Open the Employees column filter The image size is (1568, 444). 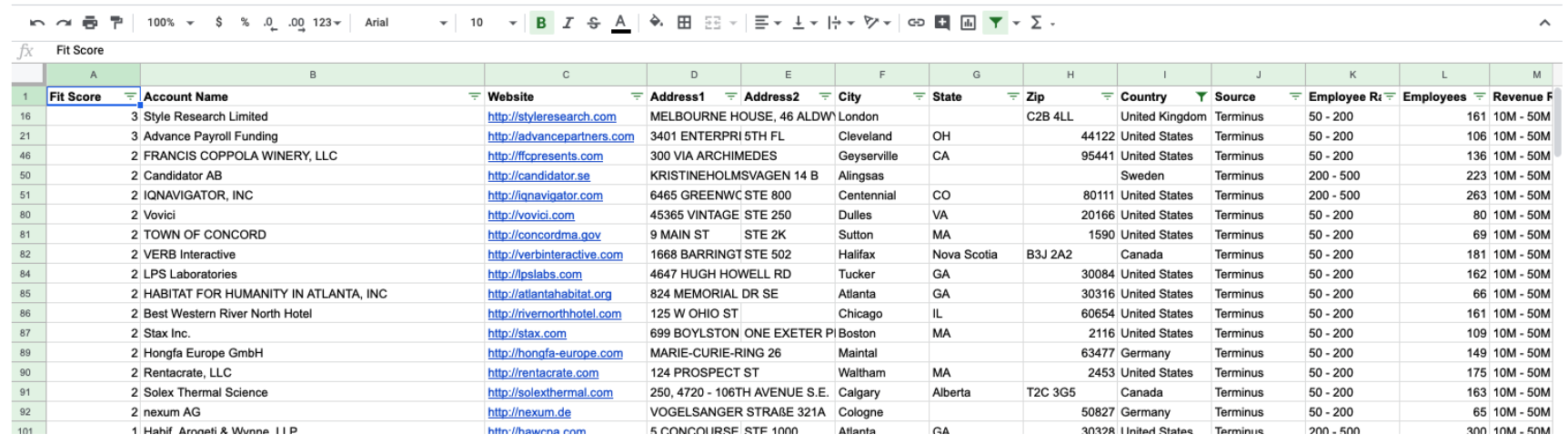pyautogui.click(x=1480, y=96)
